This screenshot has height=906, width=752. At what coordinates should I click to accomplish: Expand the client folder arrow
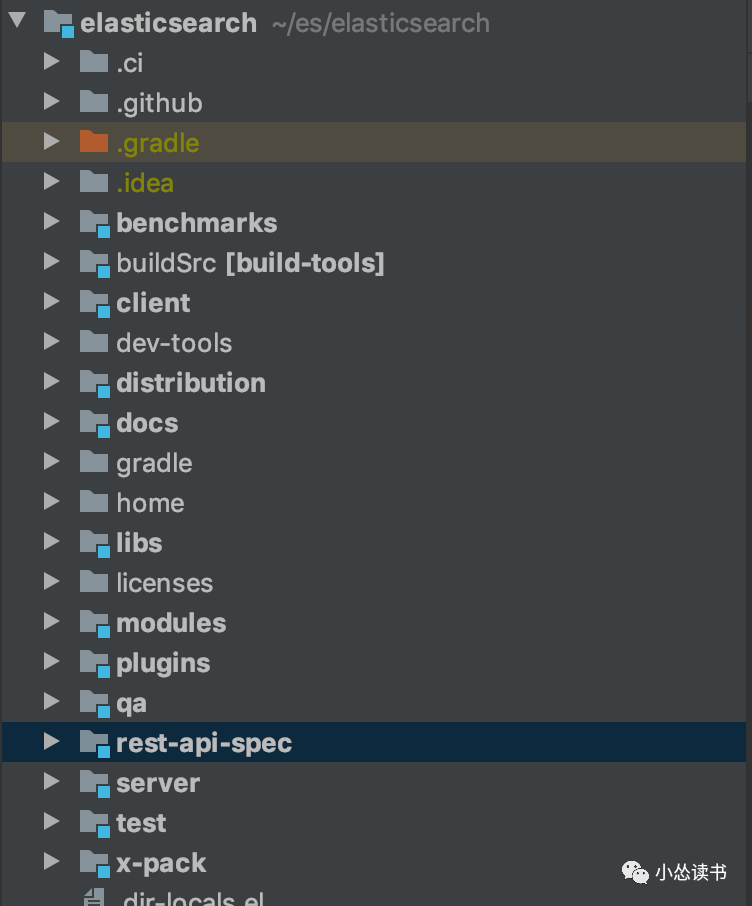[x=52, y=302]
